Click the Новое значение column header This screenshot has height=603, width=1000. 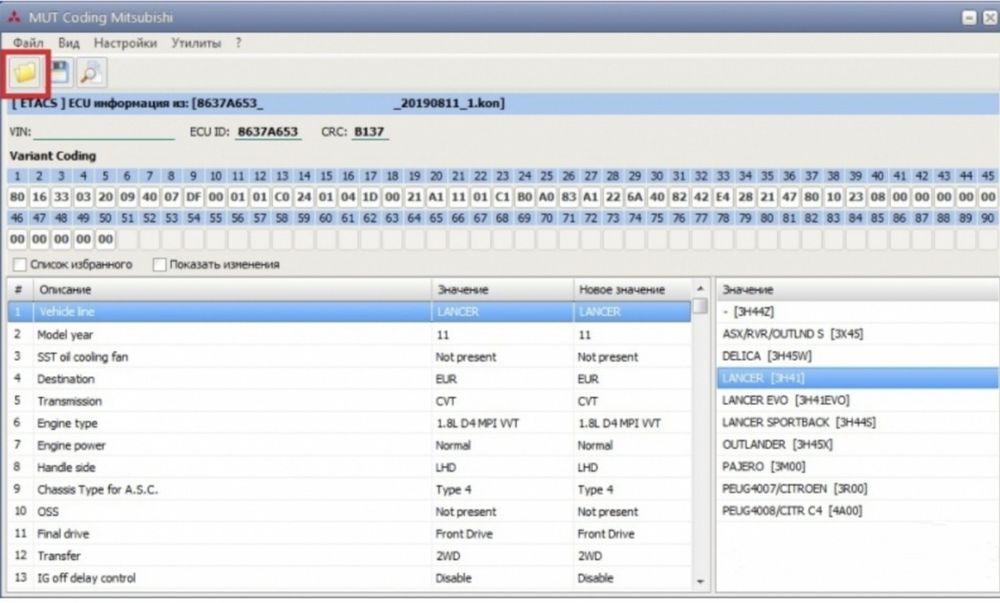click(632, 289)
